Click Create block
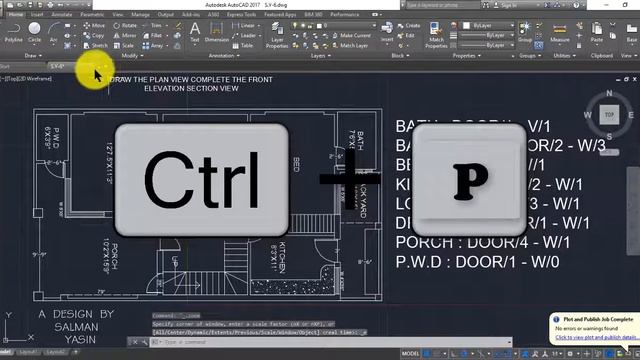Image resolution: width=640 pixels, height=360 pixels. click(x=409, y=25)
